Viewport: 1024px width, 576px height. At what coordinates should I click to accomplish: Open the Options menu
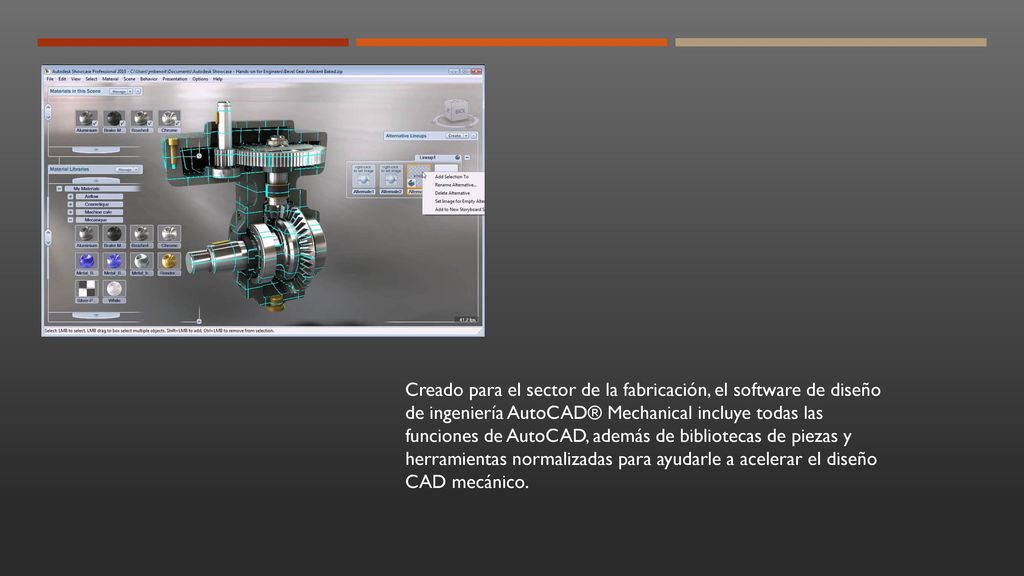(200, 79)
